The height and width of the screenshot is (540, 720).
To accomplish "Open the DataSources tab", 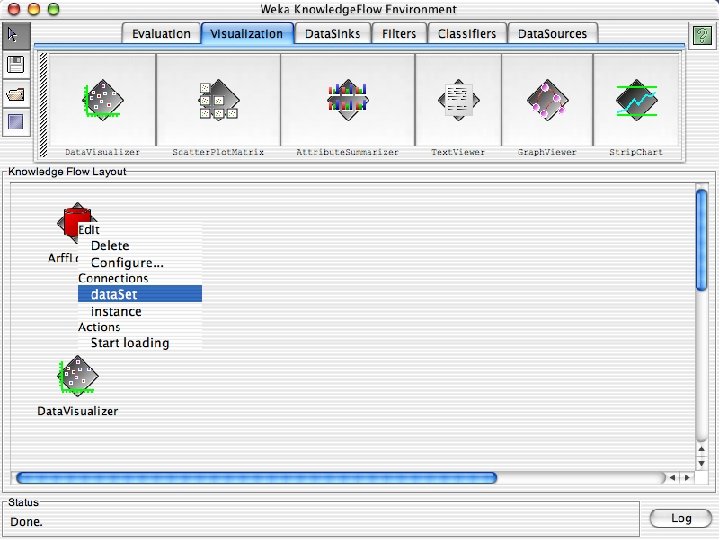I will [552, 34].
